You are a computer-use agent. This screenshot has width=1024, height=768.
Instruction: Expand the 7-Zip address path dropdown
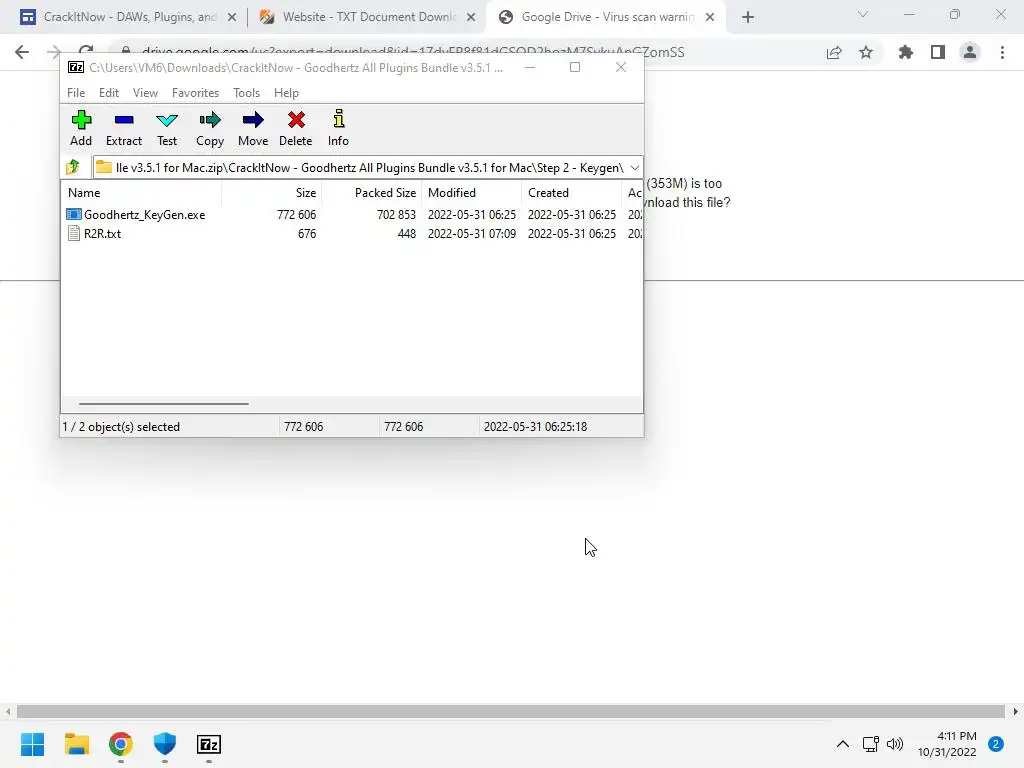(x=634, y=168)
